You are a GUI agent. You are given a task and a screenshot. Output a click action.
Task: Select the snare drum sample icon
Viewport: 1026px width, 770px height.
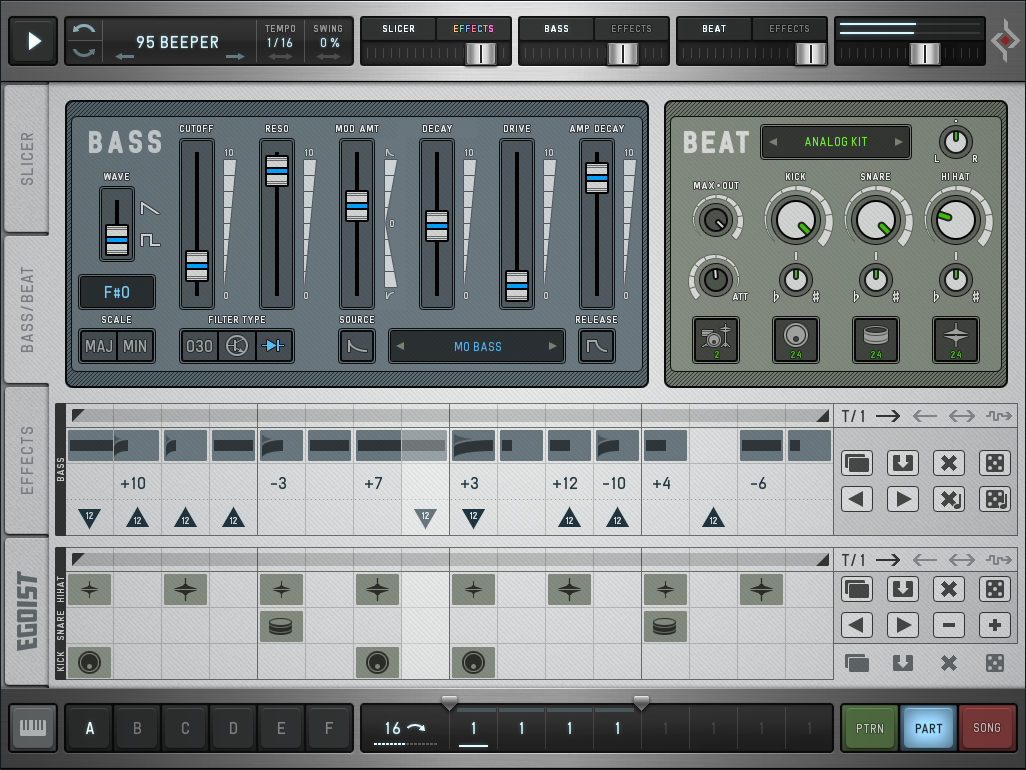[876, 340]
